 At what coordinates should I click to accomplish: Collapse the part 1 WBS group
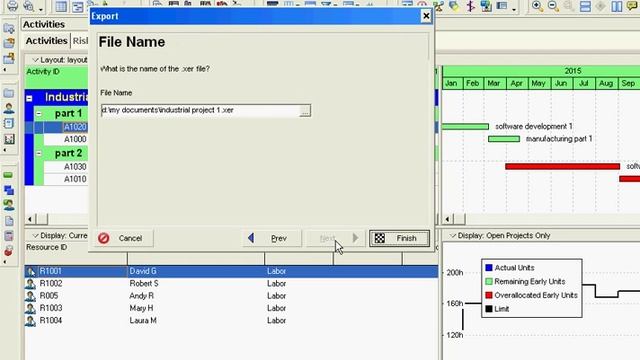39,113
